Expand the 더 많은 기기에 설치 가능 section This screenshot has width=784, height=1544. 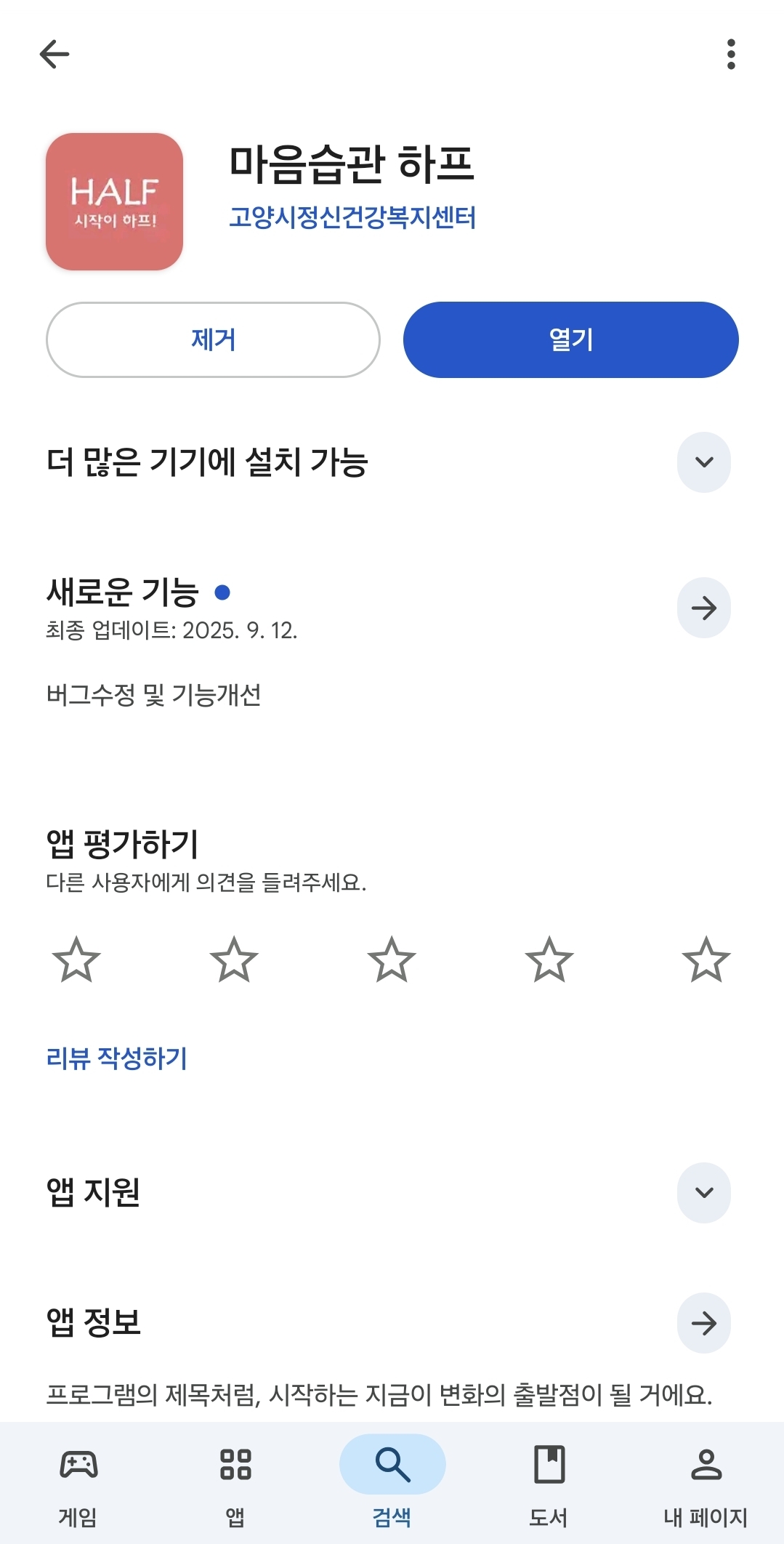(703, 462)
